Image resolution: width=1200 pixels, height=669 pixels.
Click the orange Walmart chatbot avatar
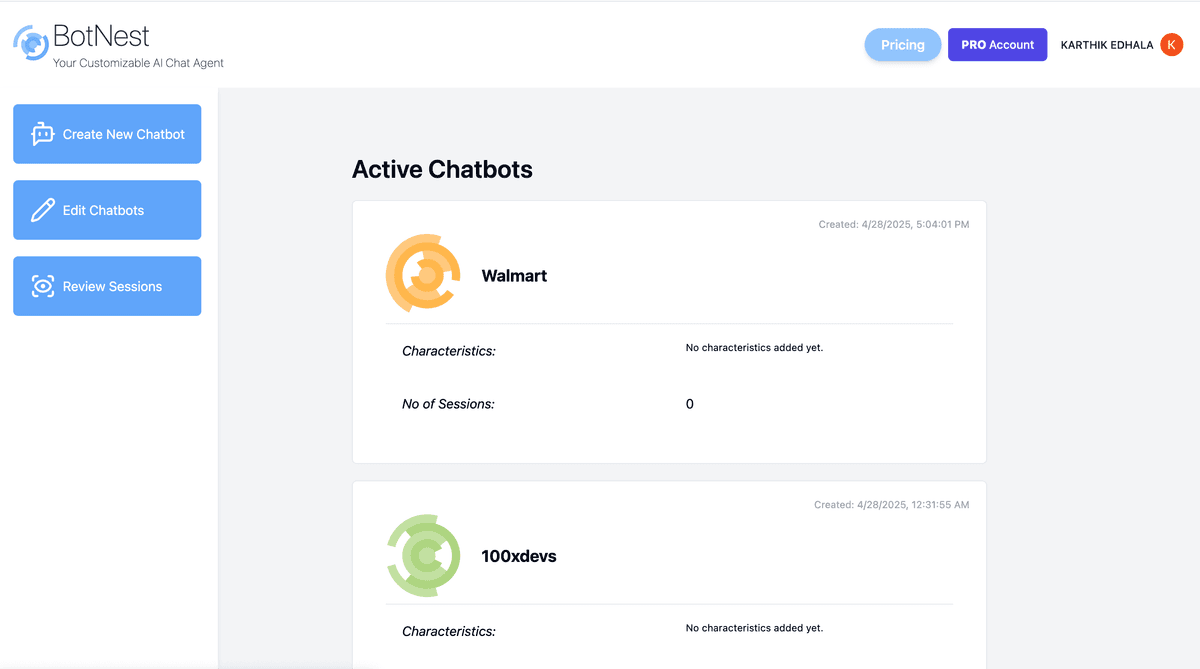point(423,274)
